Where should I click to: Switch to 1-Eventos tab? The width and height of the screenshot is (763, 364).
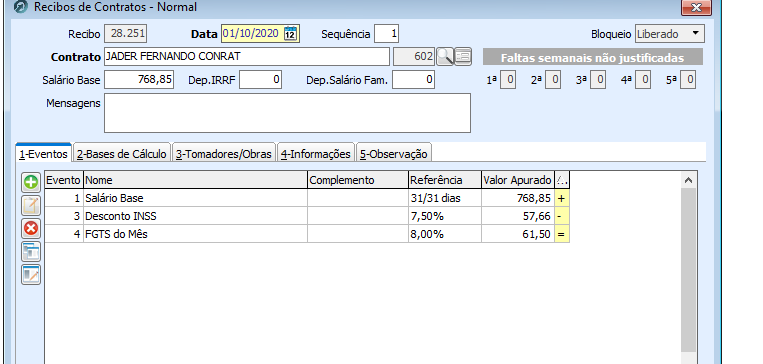(43, 154)
